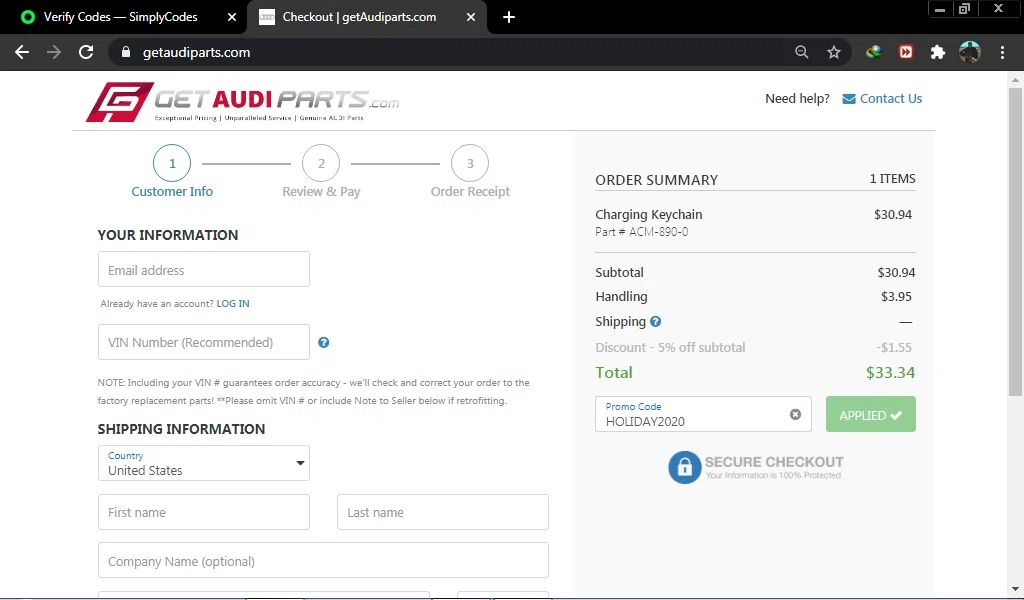1024x600 pixels.
Task: Focus the Email address field
Action: (204, 269)
